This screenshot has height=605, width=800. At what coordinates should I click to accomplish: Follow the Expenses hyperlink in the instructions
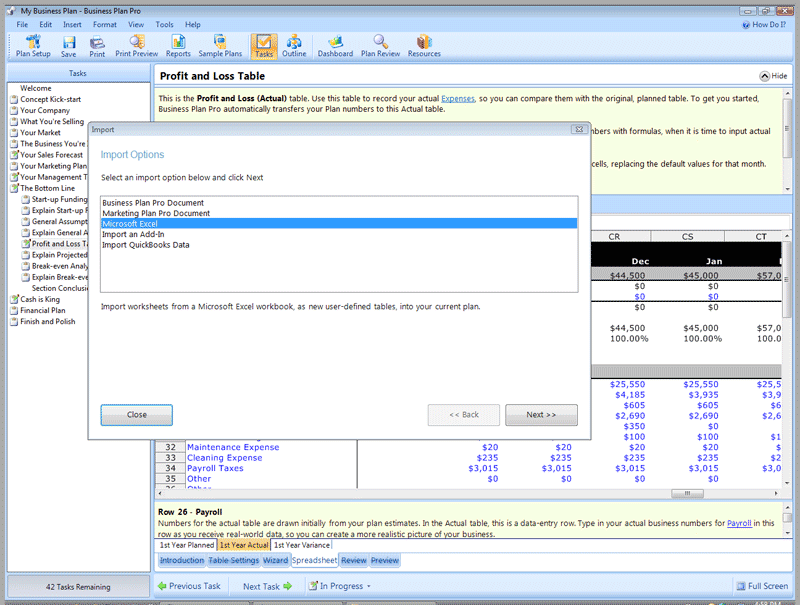(458, 99)
